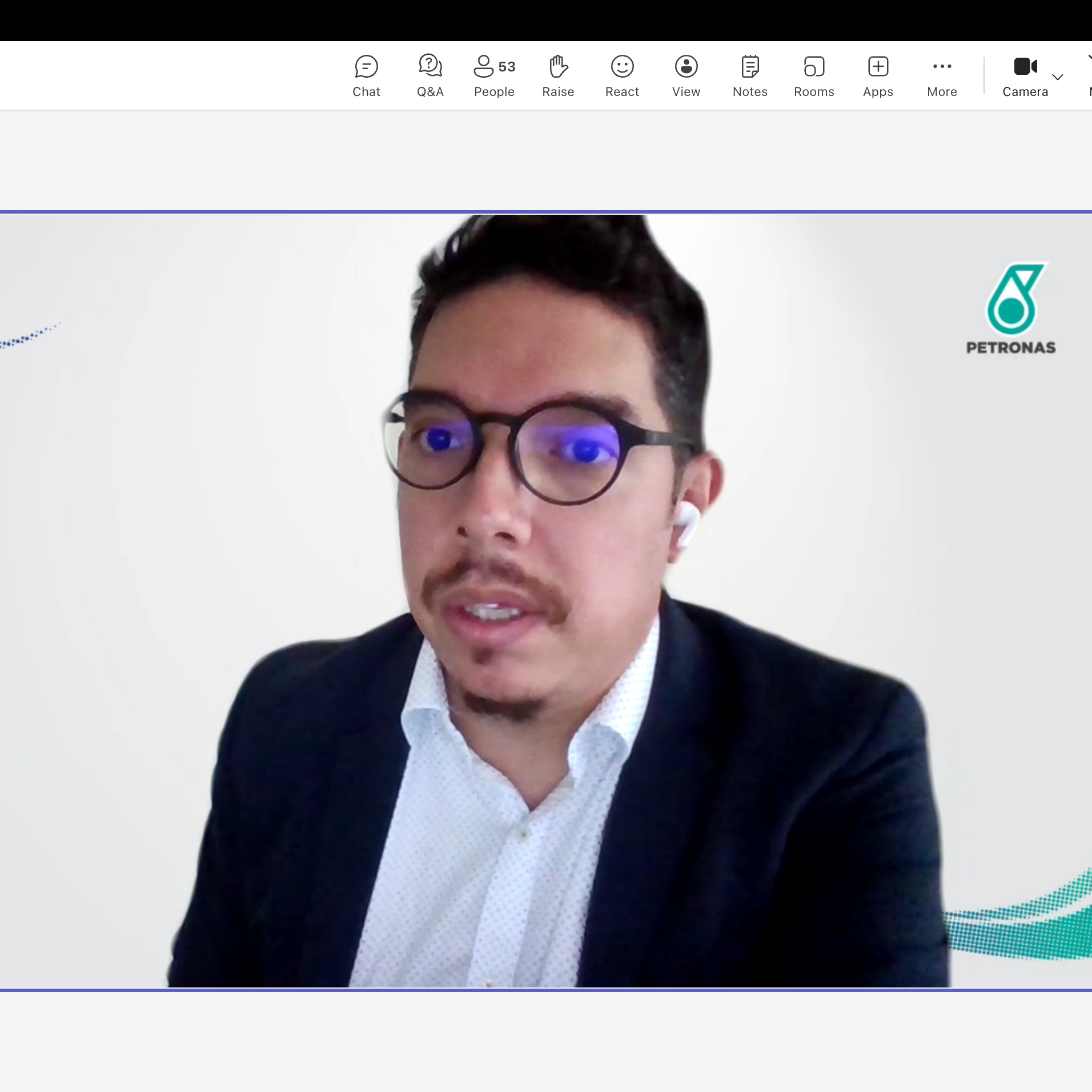Click the PETRONAS logo in the video
Image resolution: width=1092 pixels, height=1092 pixels.
click(1011, 310)
